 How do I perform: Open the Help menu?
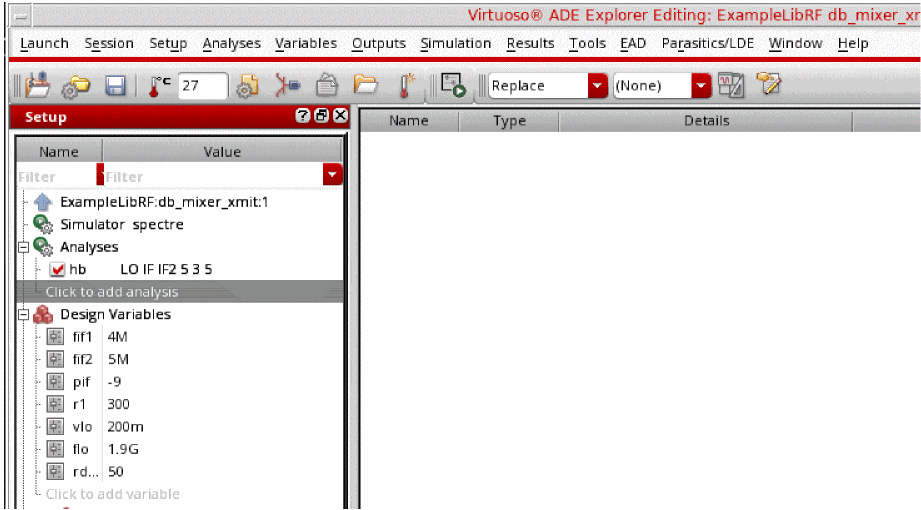853,43
